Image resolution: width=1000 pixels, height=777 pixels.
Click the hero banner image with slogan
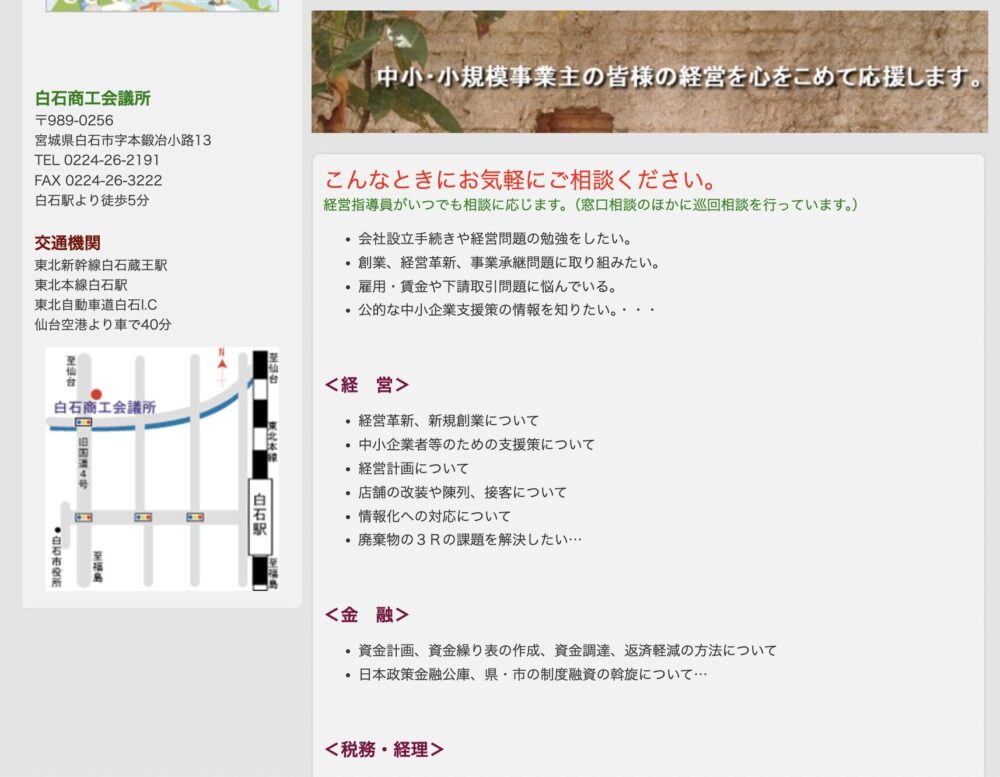click(x=649, y=71)
